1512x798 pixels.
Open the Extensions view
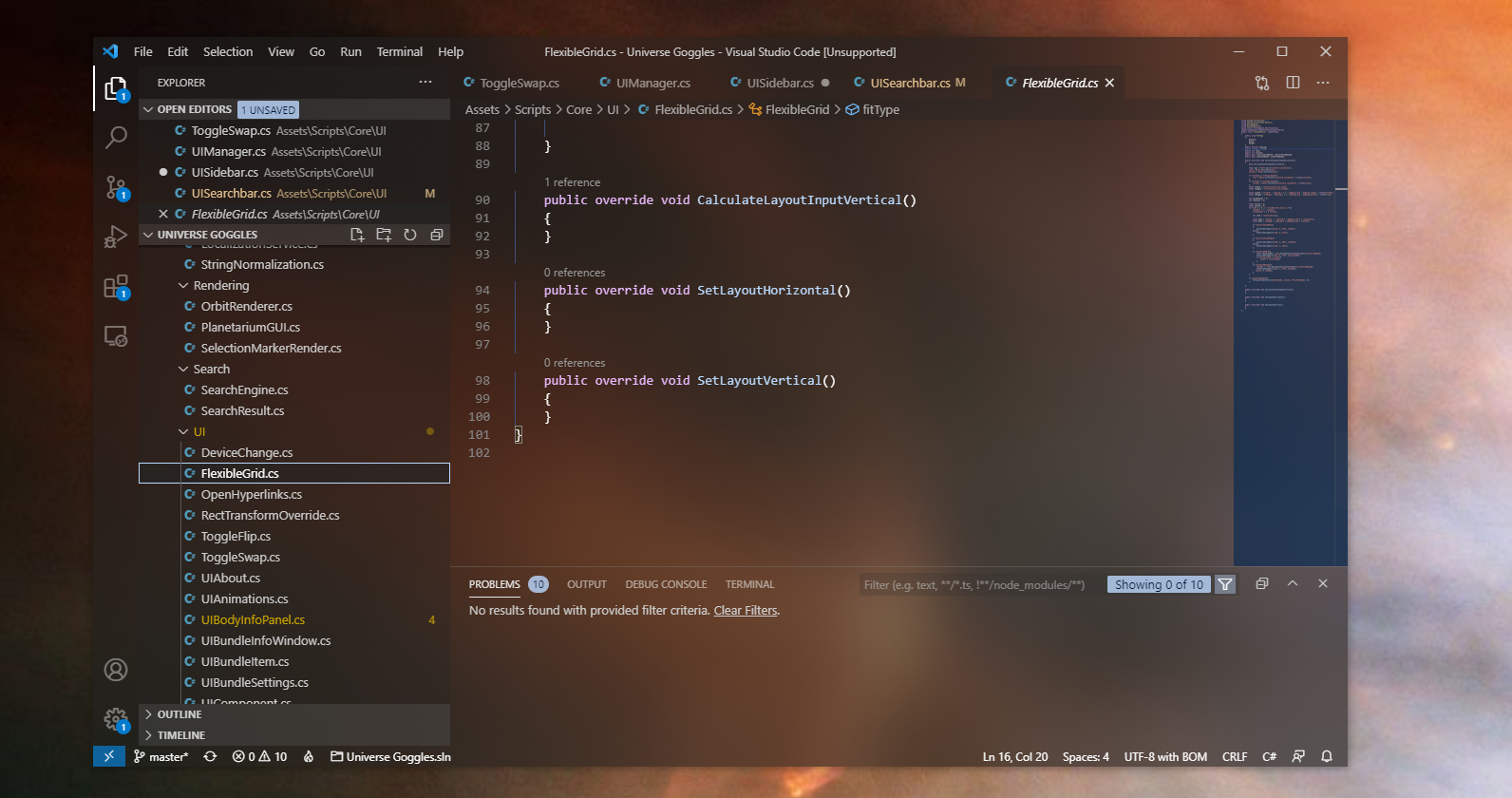[x=116, y=286]
